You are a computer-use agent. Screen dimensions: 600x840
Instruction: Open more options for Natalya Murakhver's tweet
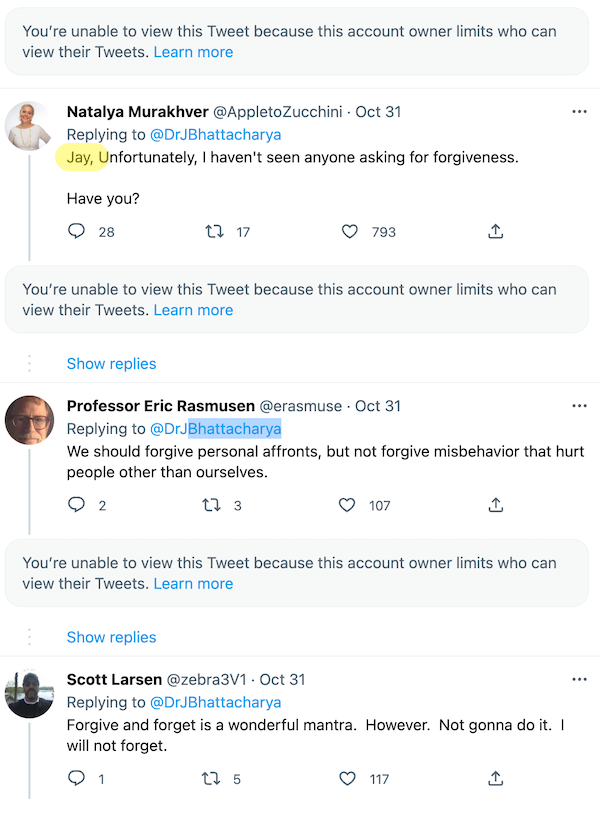pos(579,112)
